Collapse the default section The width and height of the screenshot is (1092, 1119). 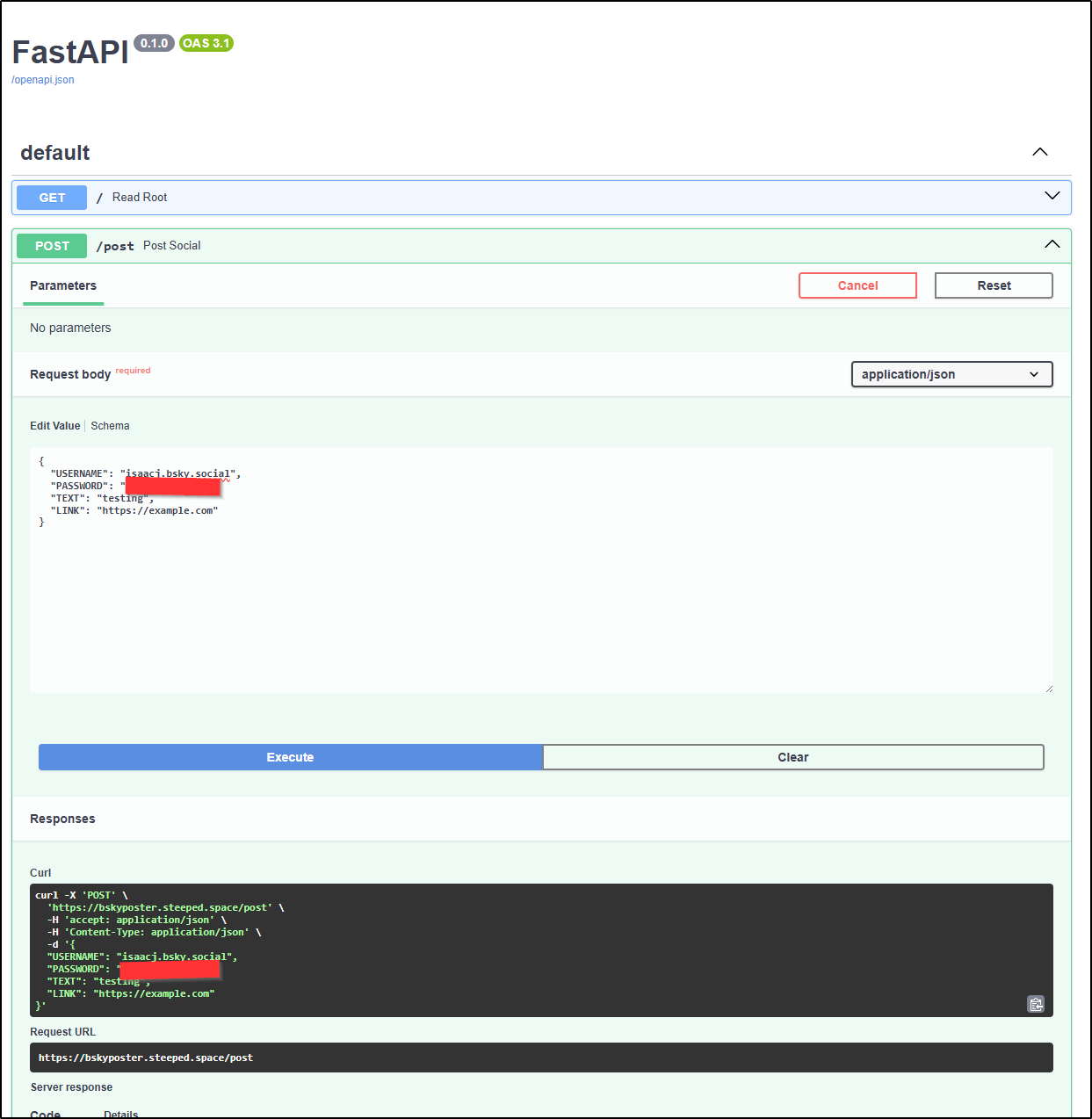(1040, 151)
